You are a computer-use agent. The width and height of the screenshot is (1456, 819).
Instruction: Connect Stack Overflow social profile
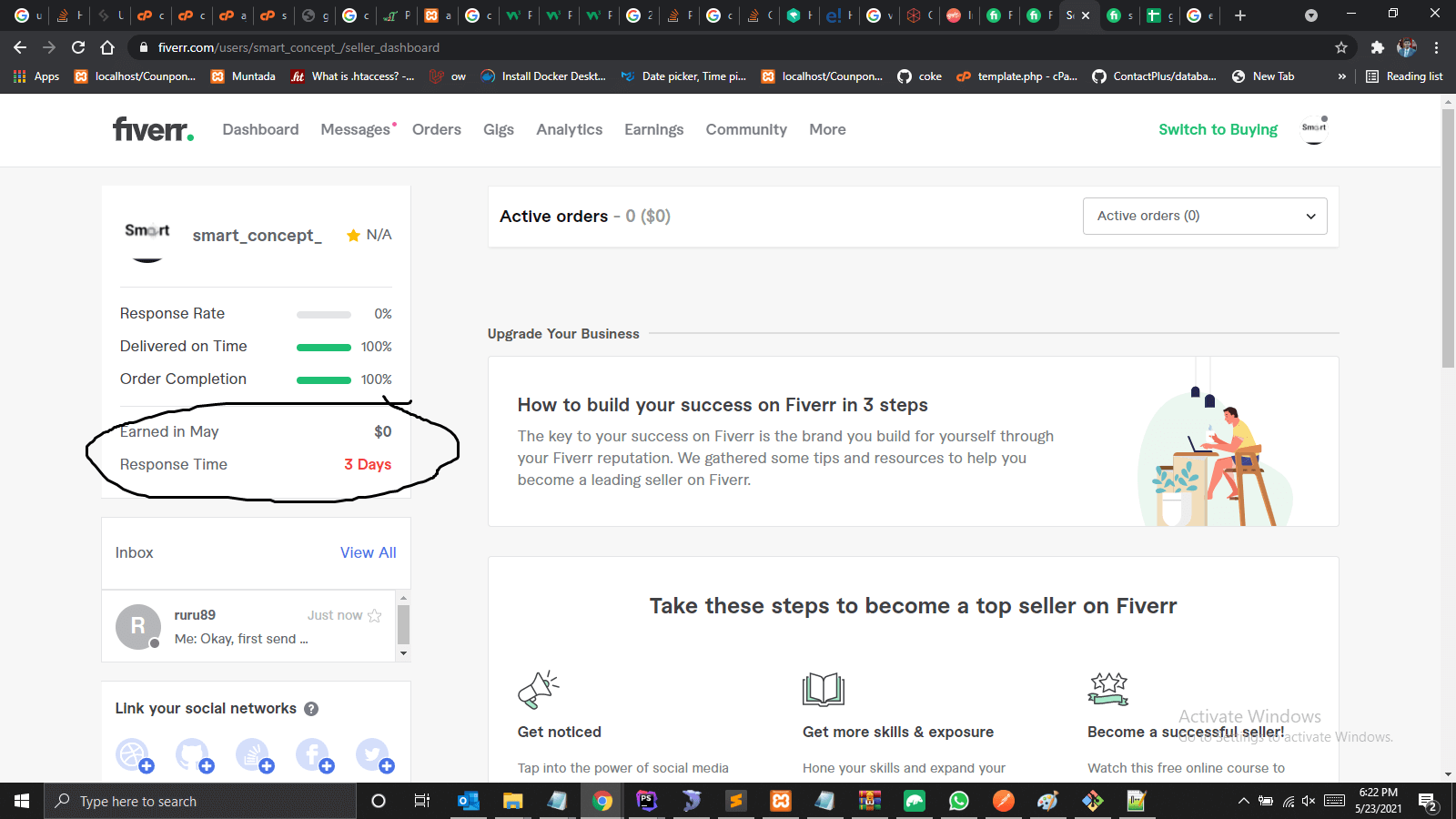(x=253, y=755)
